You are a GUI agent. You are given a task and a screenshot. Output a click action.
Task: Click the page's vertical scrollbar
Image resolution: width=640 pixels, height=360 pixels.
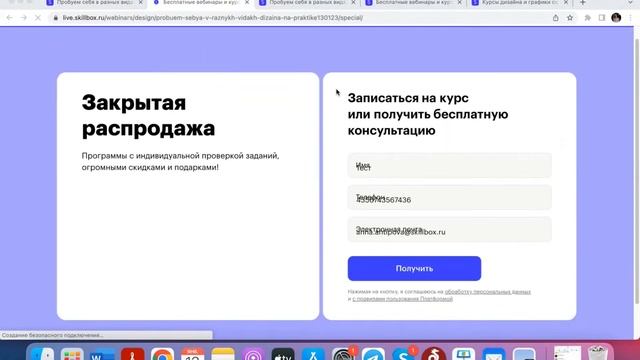[636, 171]
